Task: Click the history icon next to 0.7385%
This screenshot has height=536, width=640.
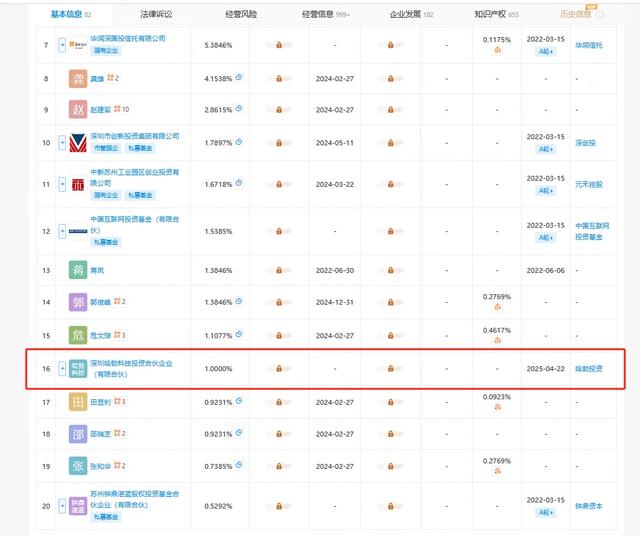Action: tap(239, 465)
